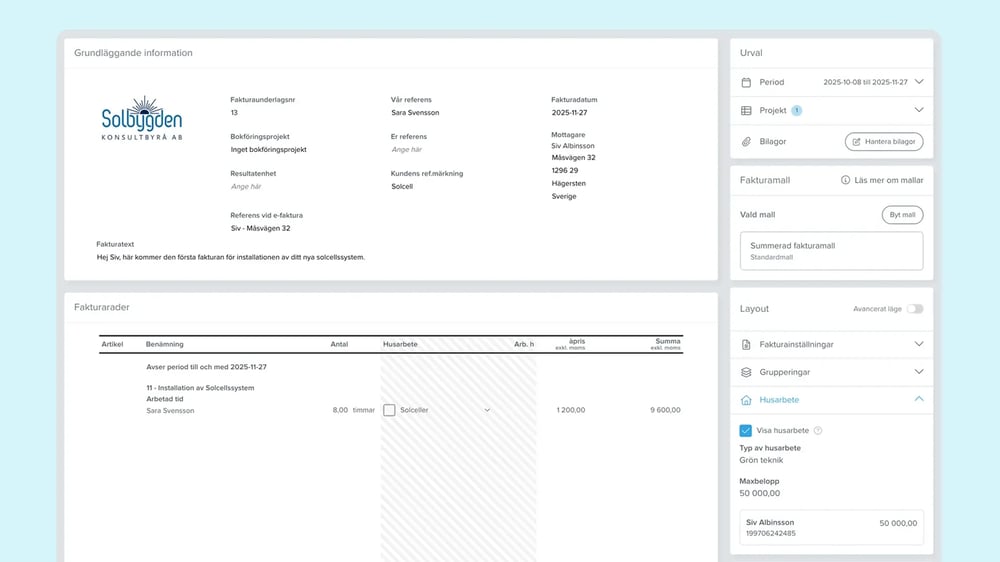The height and width of the screenshot is (562, 1000).
Task: Click the document icon for Fakturainställningar
Action: coord(746,344)
